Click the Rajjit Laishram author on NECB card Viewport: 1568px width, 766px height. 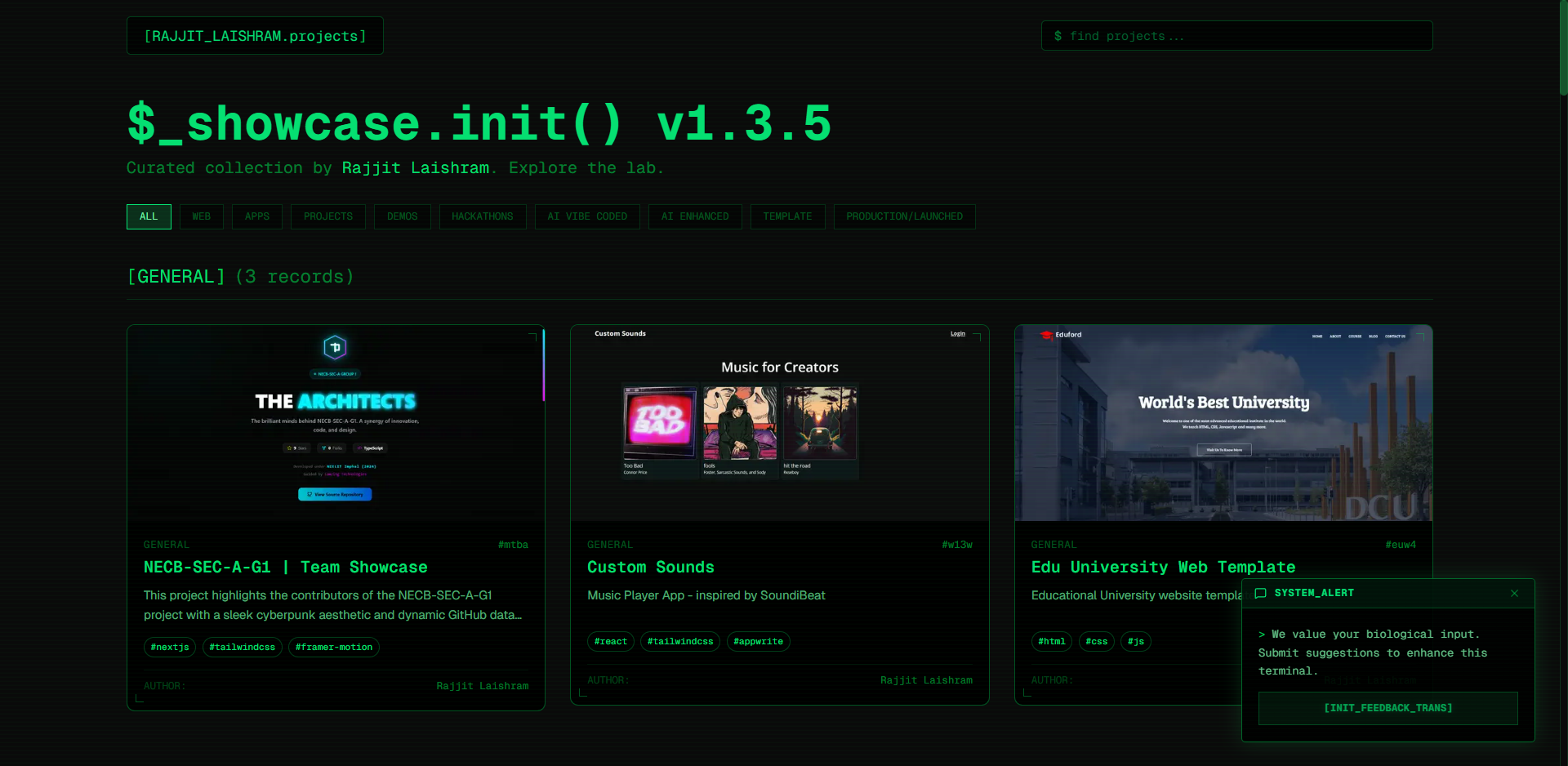coord(483,686)
